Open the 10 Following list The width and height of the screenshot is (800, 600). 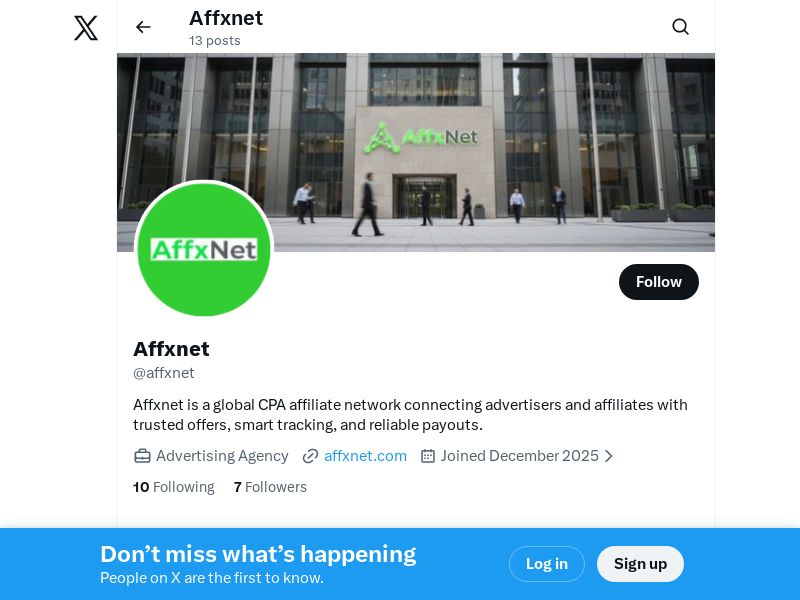[x=173, y=487]
